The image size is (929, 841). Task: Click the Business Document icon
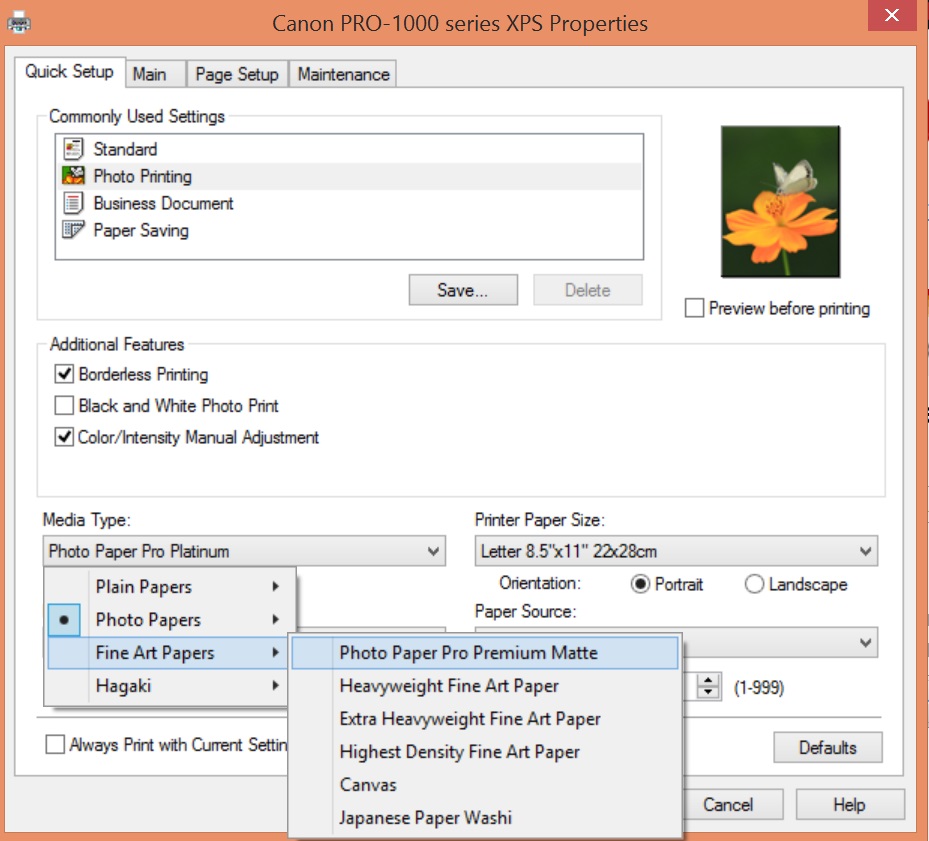(73, 203)
